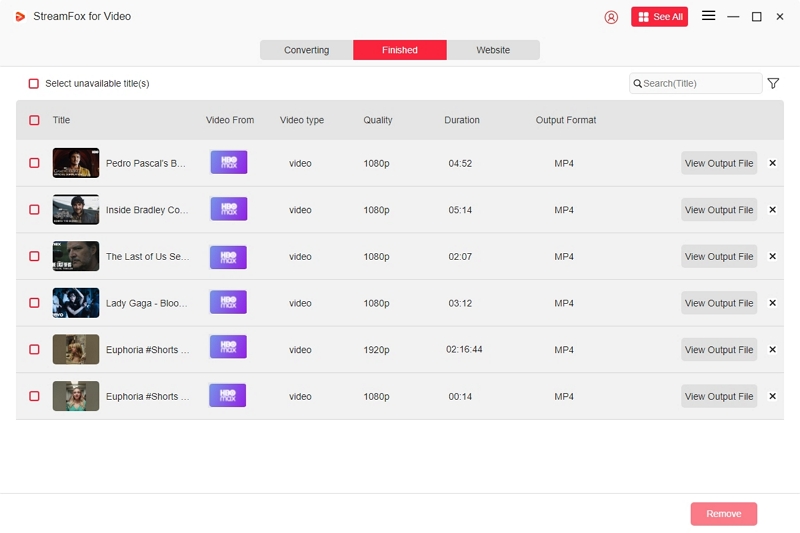Click HBO Max logo in Inside Bradley row

(228, 209)
